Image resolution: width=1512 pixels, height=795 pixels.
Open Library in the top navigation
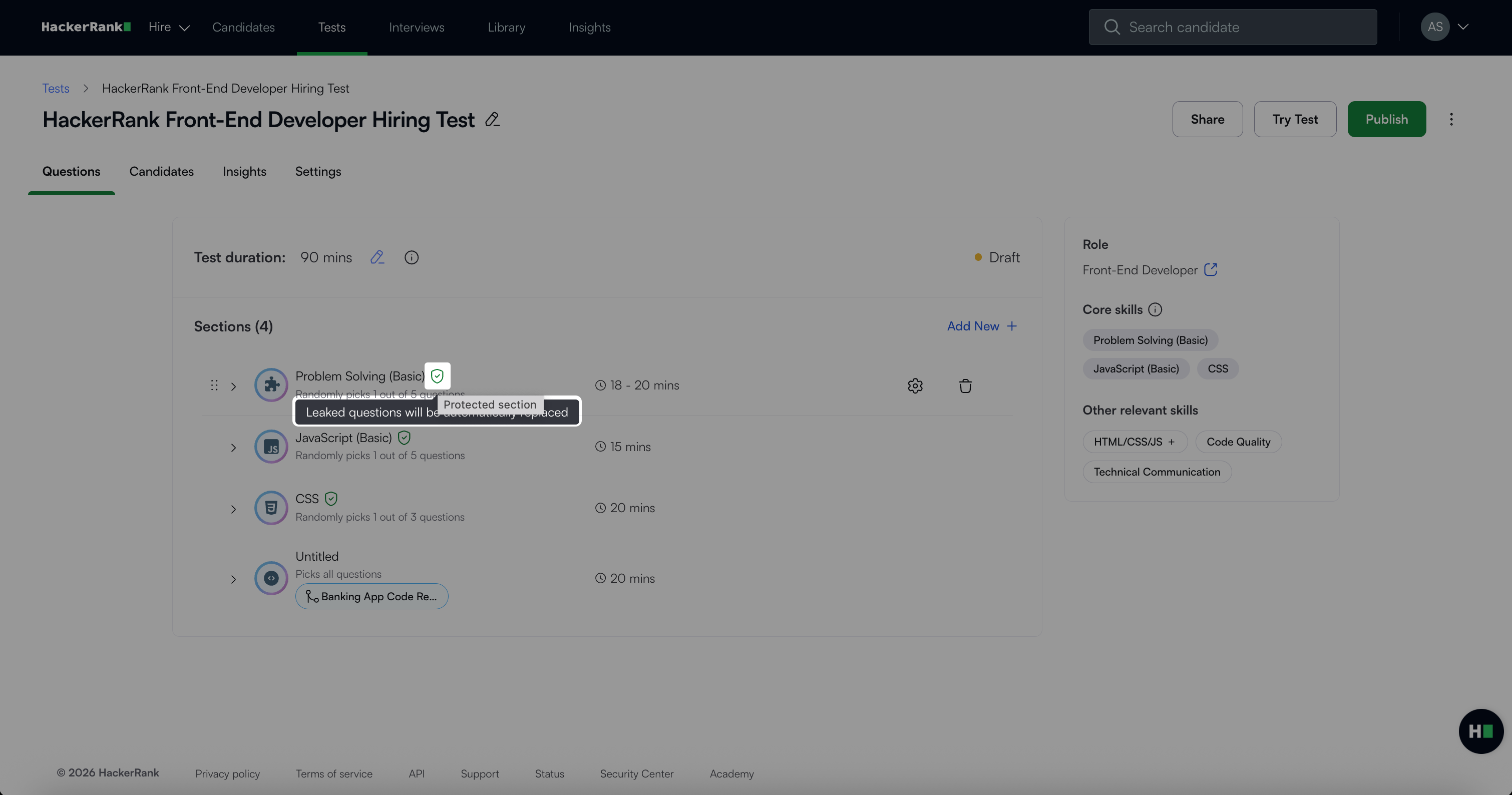pyautogui.click(x=506, y=27)
